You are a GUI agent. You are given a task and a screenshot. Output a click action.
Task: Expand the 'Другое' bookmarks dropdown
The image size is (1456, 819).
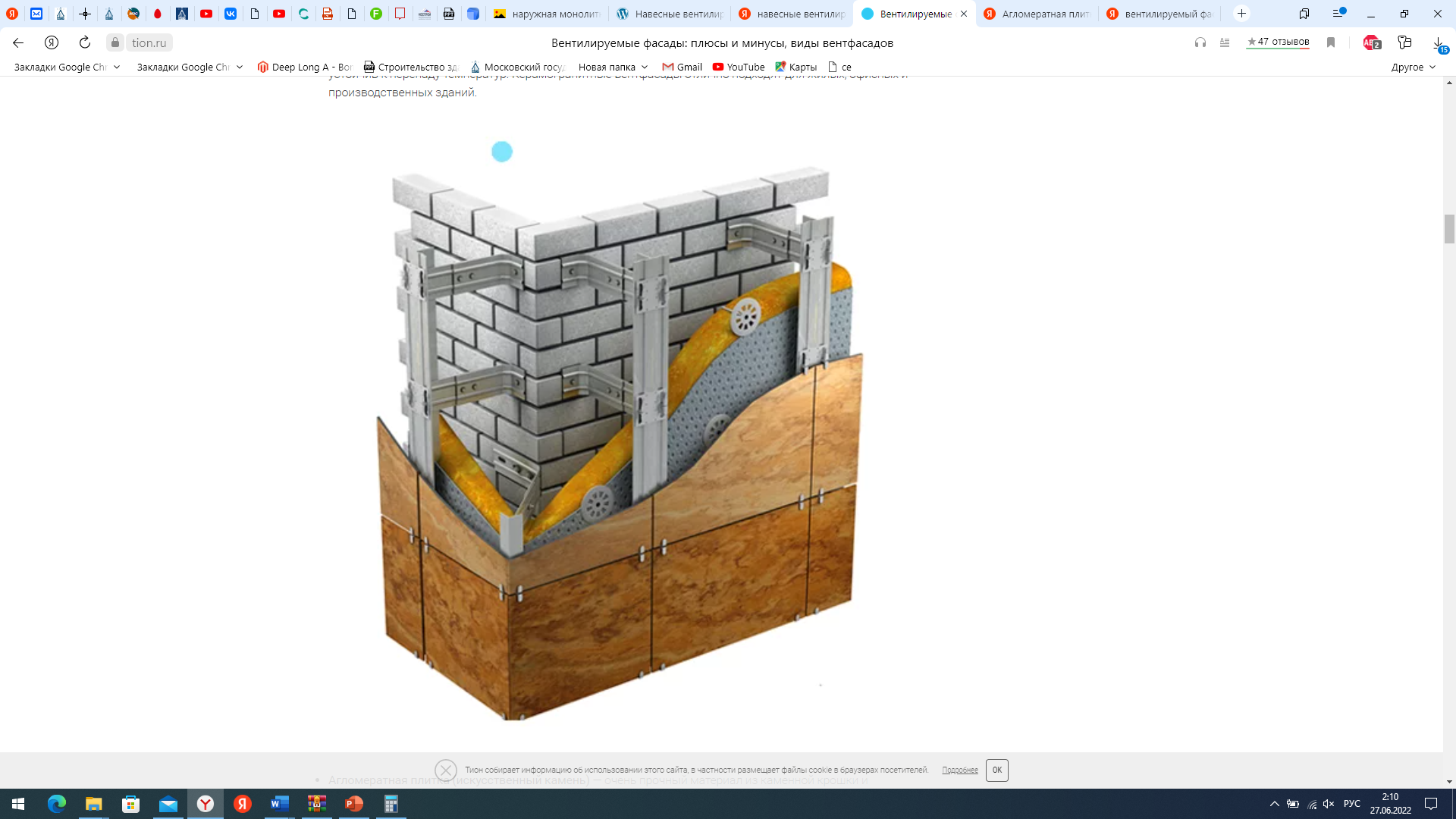1414,67
